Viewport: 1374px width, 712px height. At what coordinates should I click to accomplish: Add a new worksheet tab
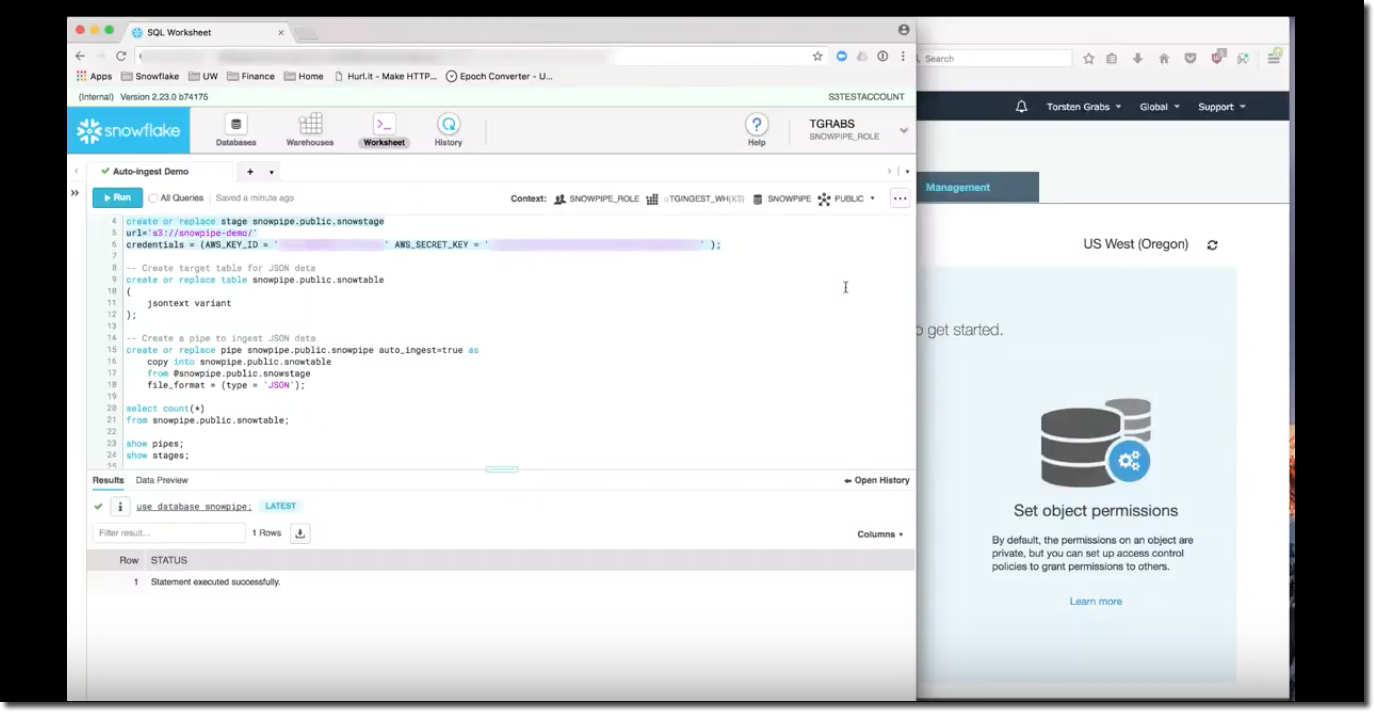coord(250,171)
